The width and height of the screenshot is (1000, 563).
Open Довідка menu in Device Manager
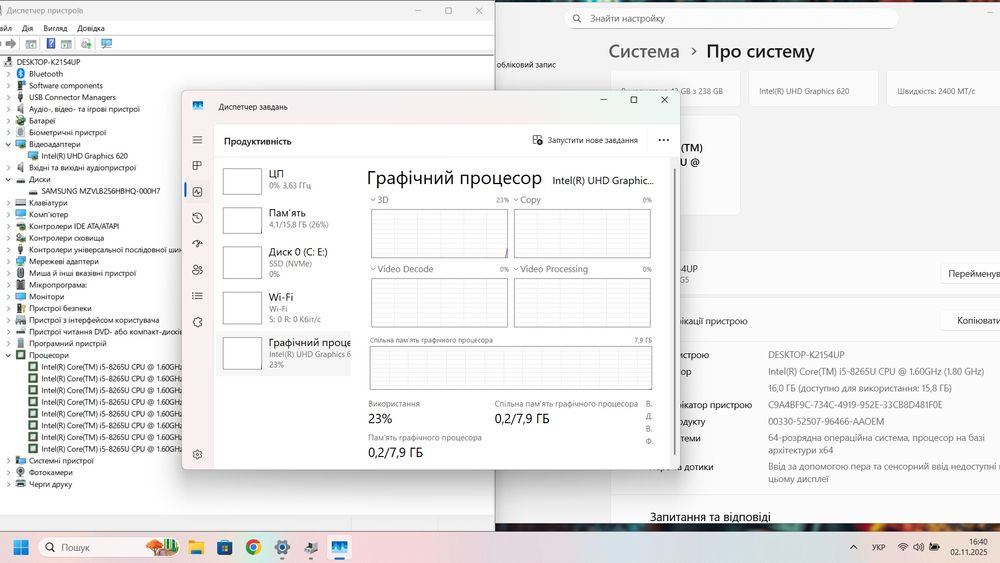click(91, 28)
